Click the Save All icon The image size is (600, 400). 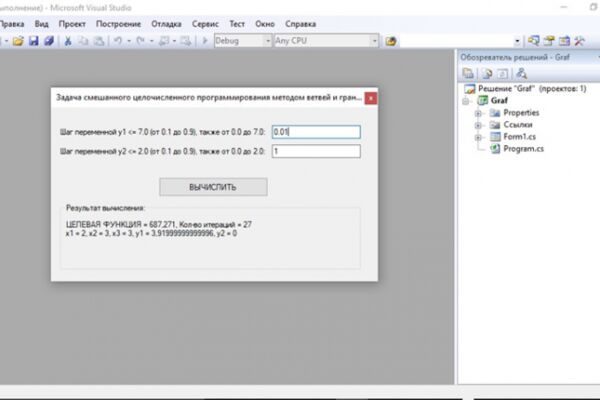pos(49,41)
